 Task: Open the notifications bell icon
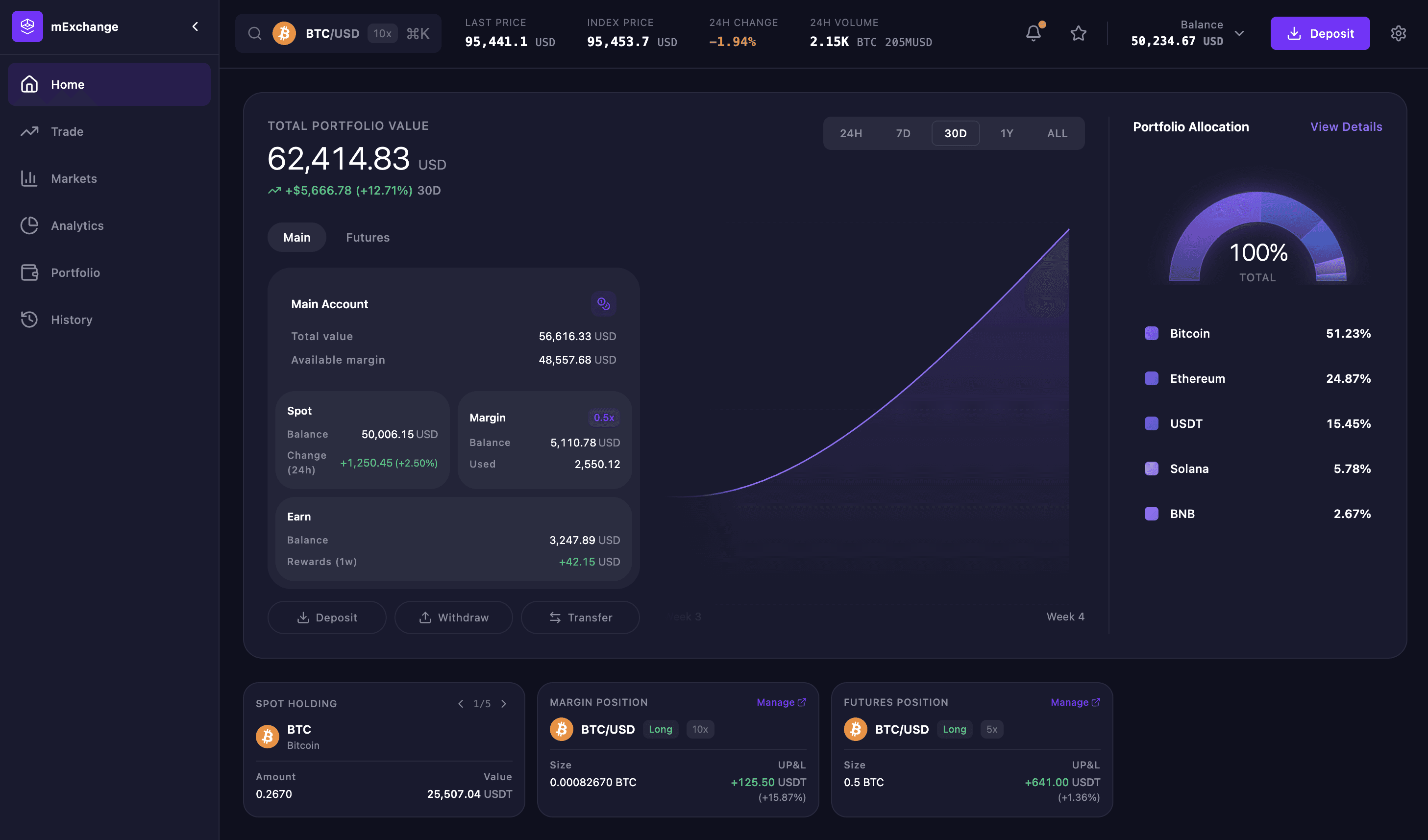tap(1033, 33)
